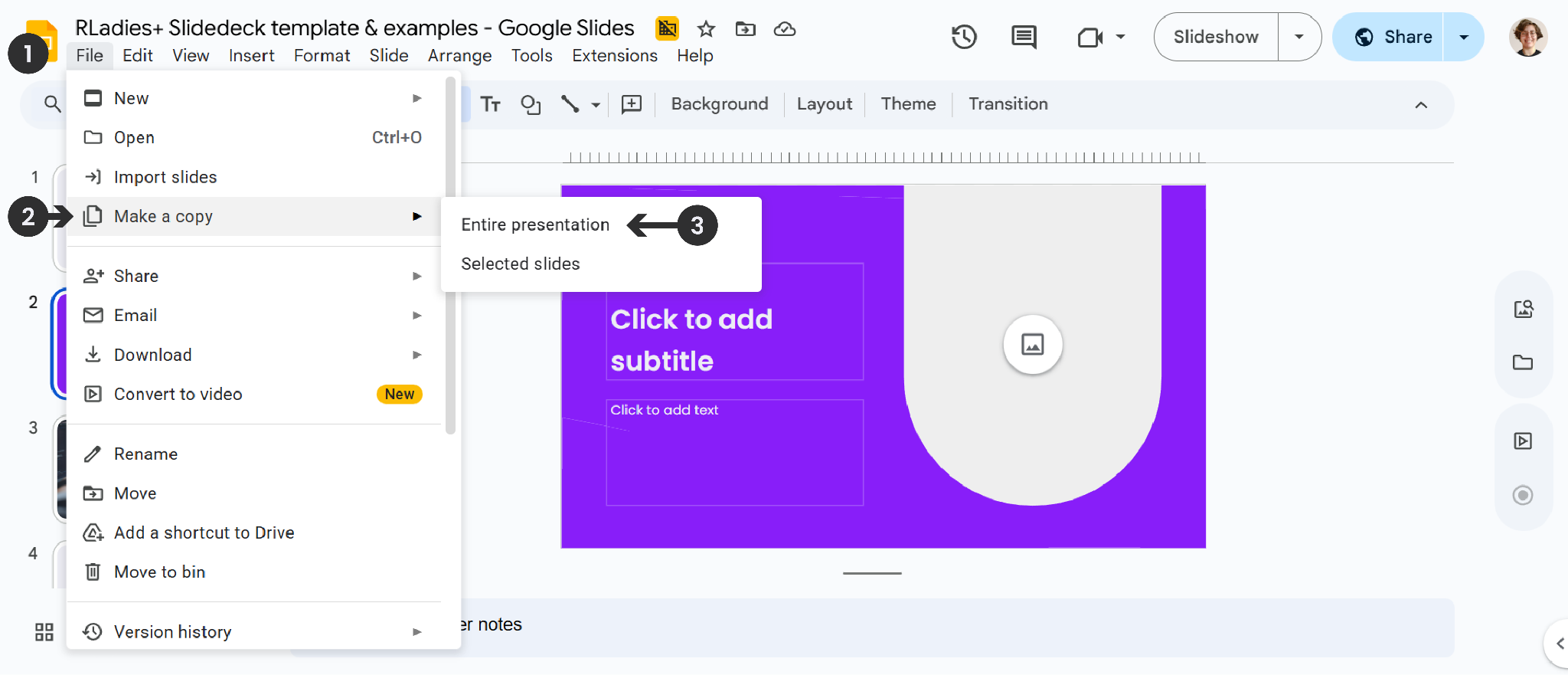Click the add comment toolbar icon

point(632,104)
